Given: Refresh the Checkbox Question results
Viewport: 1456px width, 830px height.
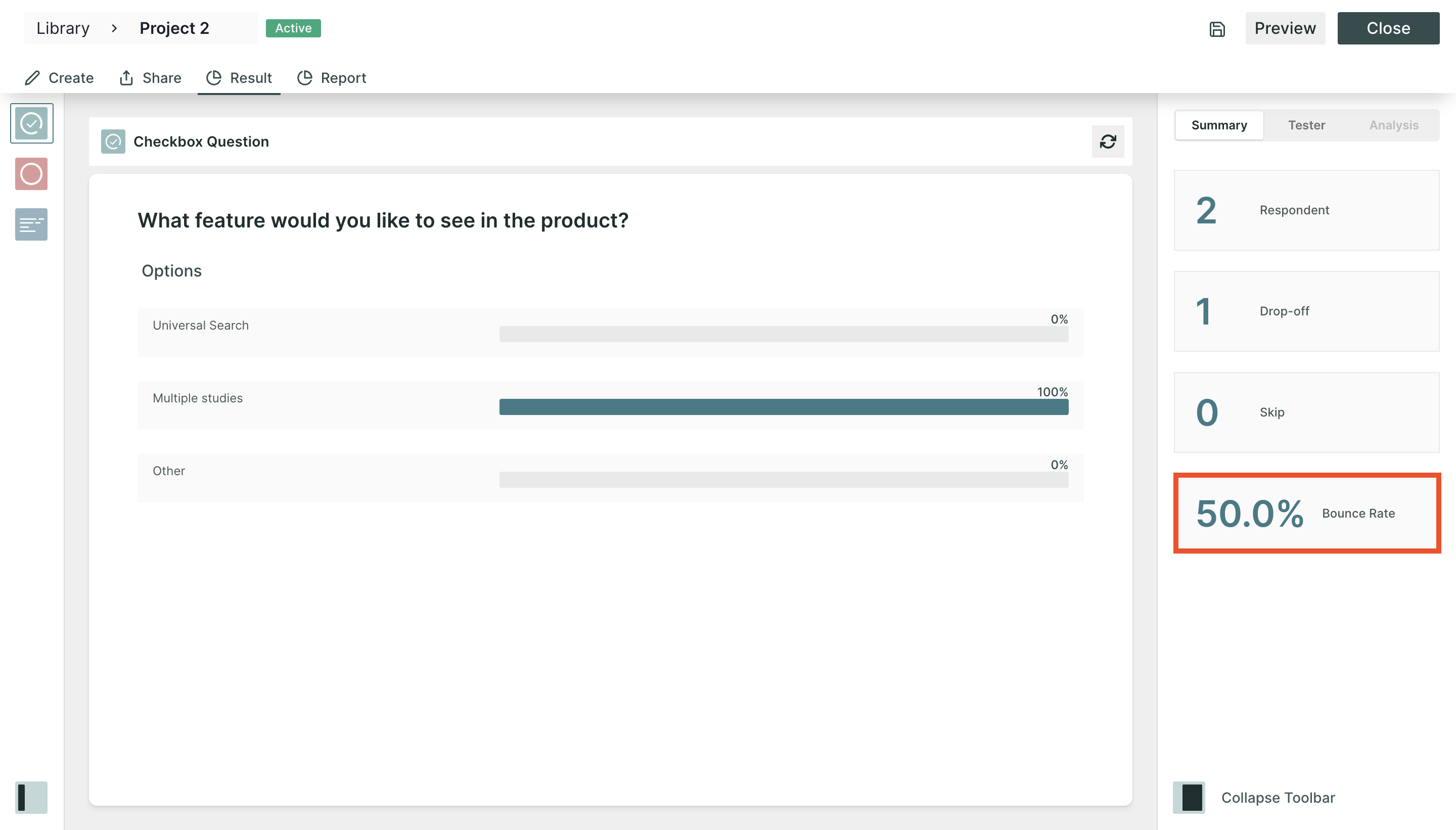Looking at the screenshot, I should coord(1107,142).
